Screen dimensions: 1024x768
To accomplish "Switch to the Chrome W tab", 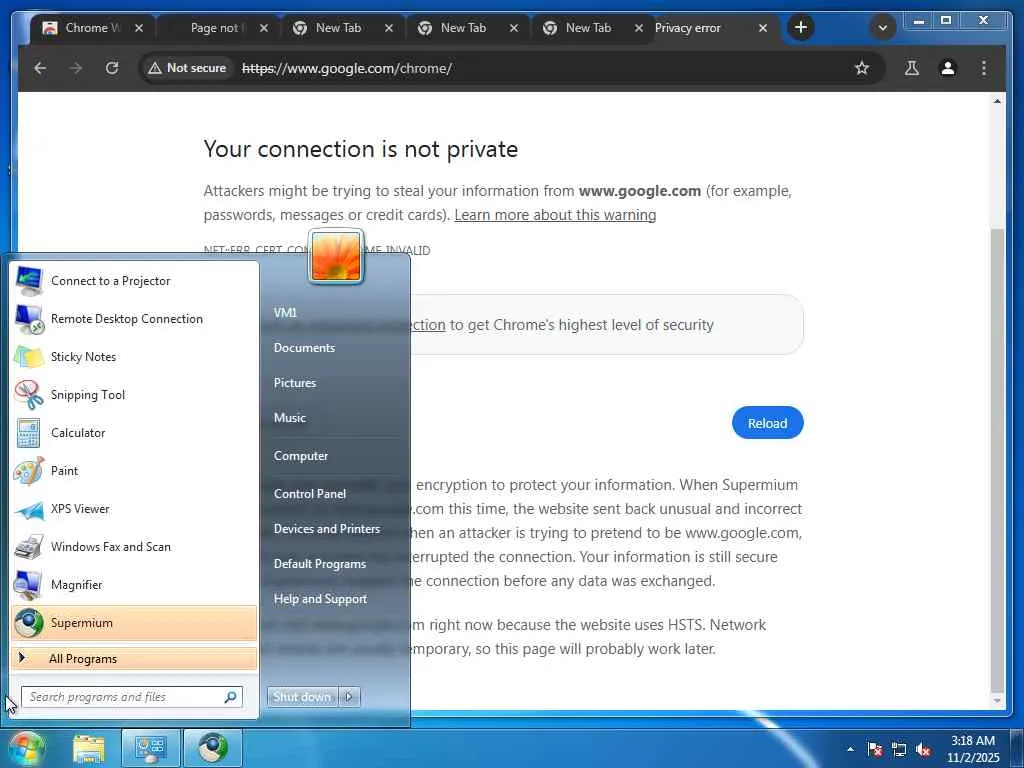I will 93,28.
